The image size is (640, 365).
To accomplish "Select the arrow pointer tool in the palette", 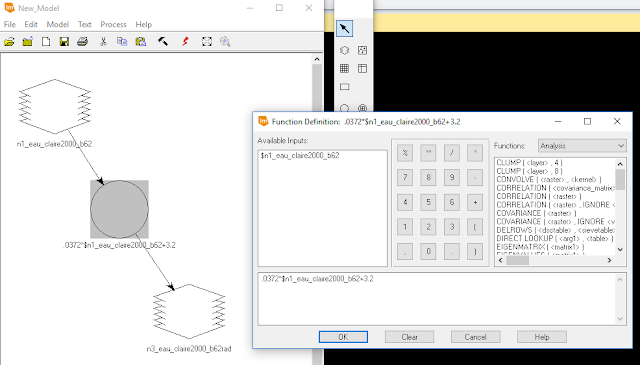I will pos(344,29).
